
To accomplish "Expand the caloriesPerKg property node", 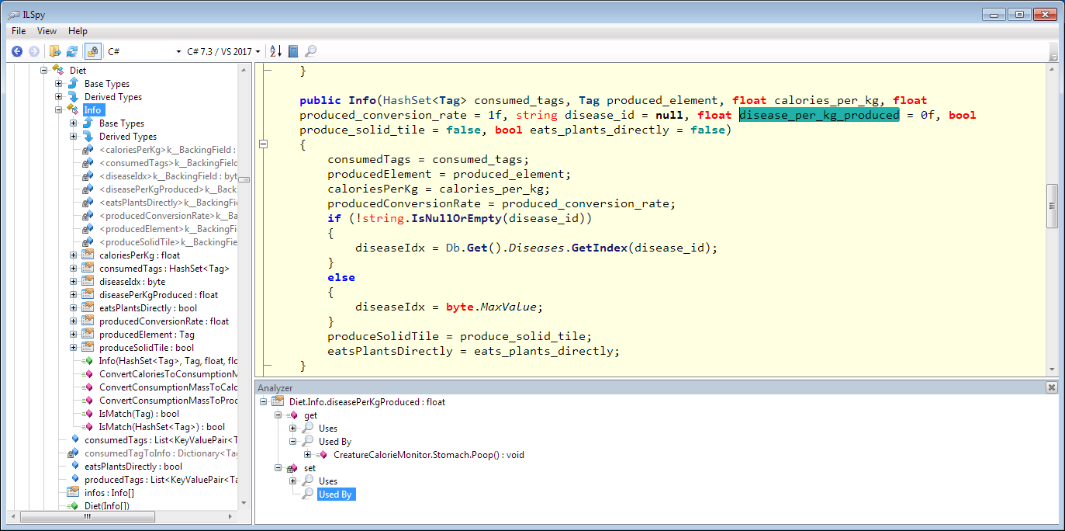I will (x=74, y=255).
